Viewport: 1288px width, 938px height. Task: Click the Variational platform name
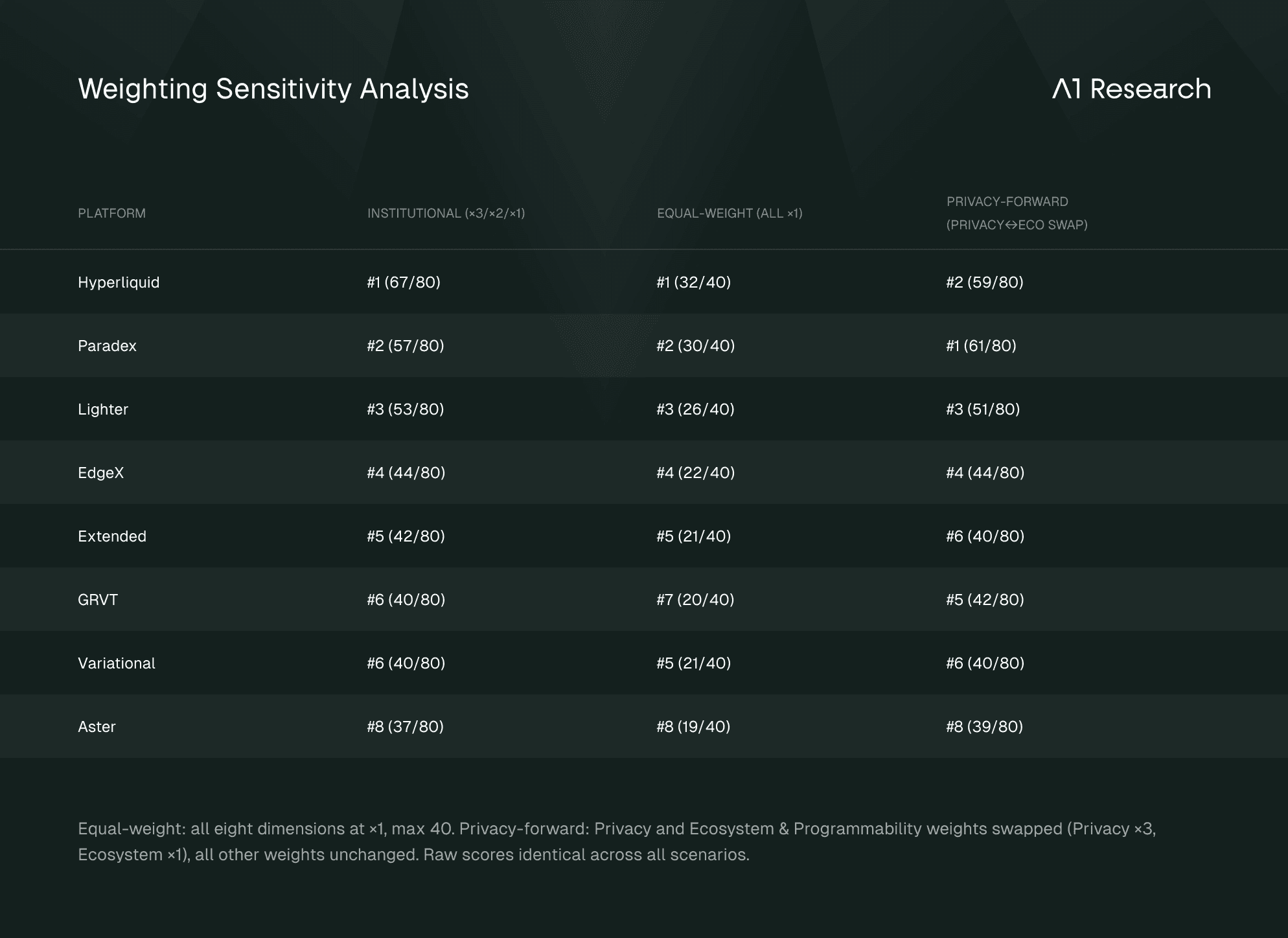[117, 663]
